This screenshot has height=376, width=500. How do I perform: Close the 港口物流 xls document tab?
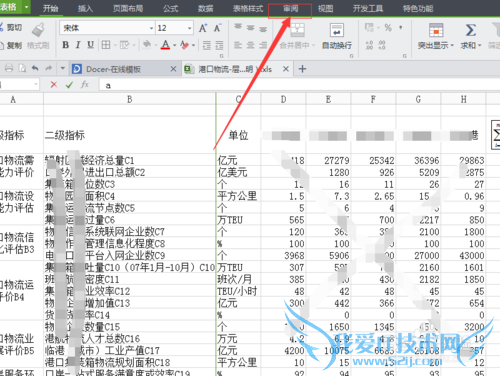(286, 69)
